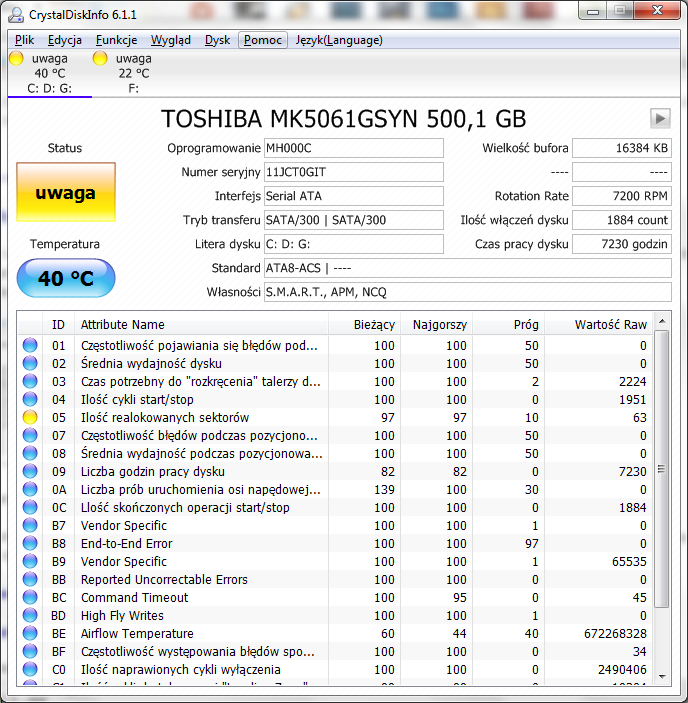Viewport: 688px width, 703px height.
Task: Click the Najgorszy column header
Action: pyautogui.click(x=436, y=325)
